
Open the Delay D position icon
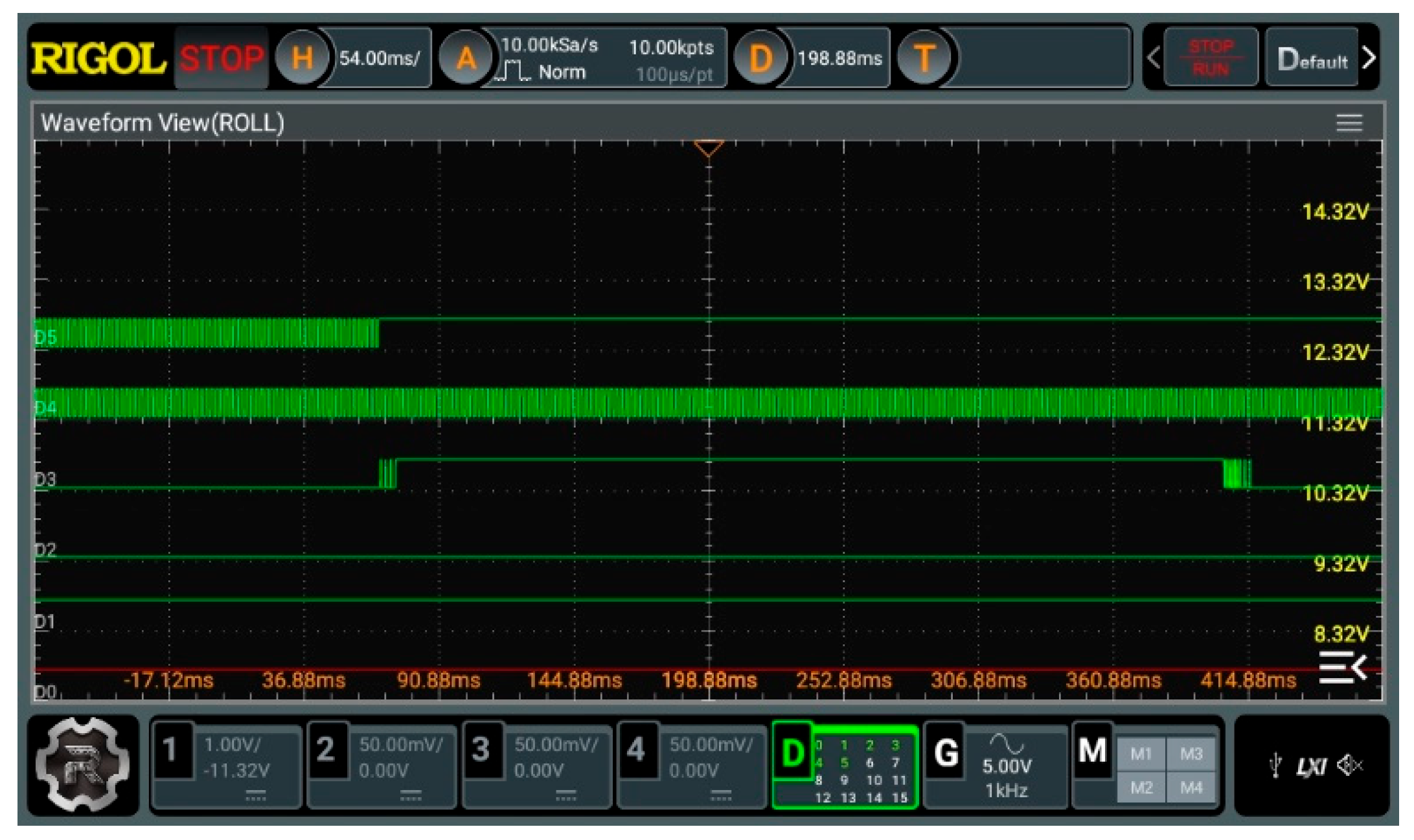[x=760, y=58]
